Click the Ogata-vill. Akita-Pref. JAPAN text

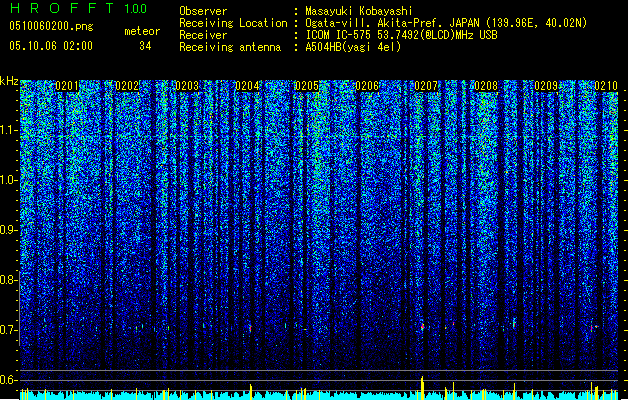click(x=392, y=23)
